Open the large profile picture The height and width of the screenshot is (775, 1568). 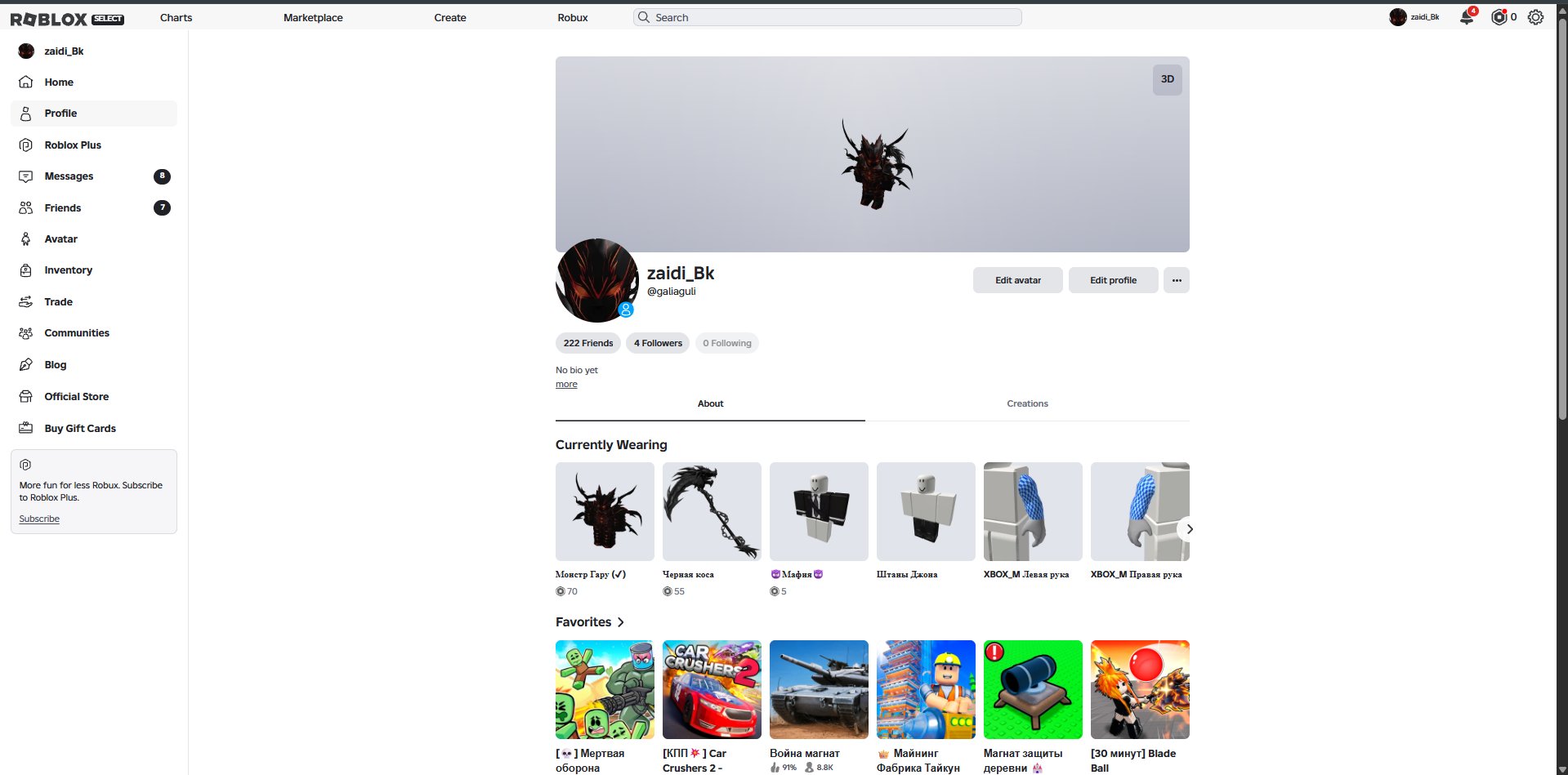[597, 280]
